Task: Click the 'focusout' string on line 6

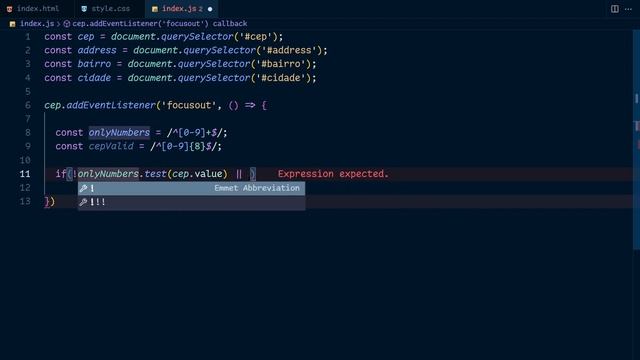Action: [189, 105]
